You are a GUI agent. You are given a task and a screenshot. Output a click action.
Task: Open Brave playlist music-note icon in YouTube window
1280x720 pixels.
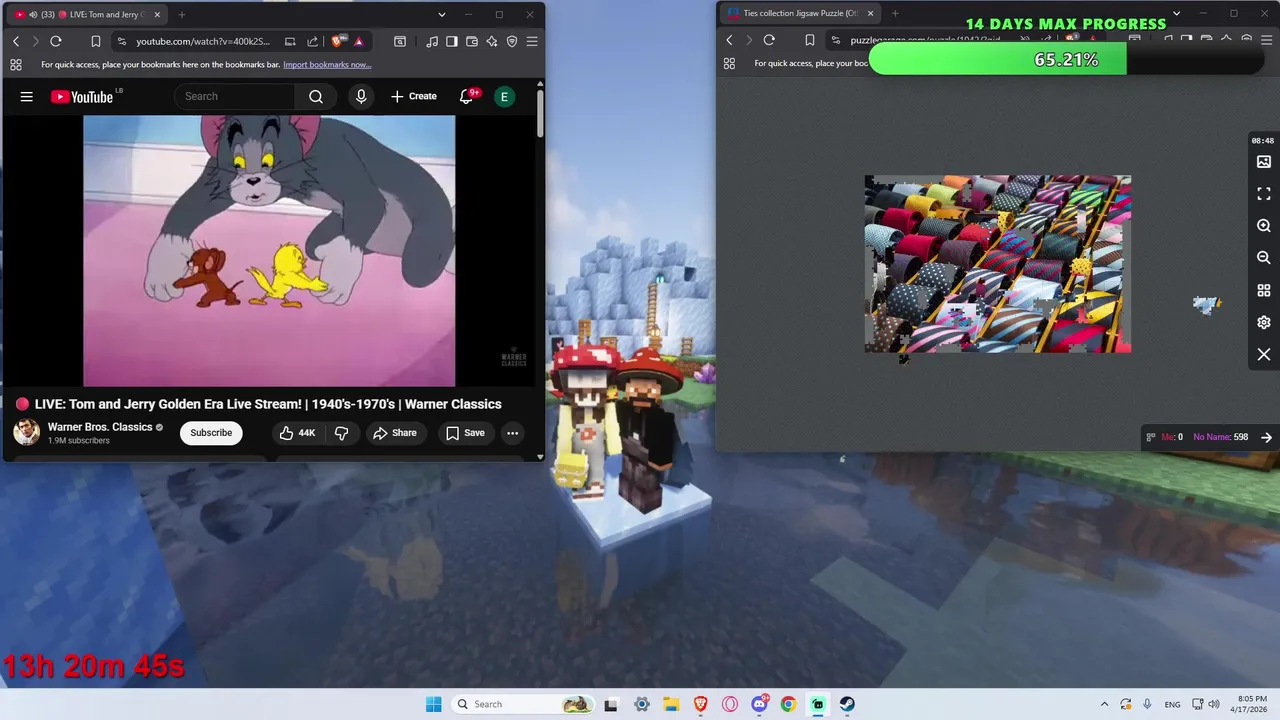click(432, 41)
